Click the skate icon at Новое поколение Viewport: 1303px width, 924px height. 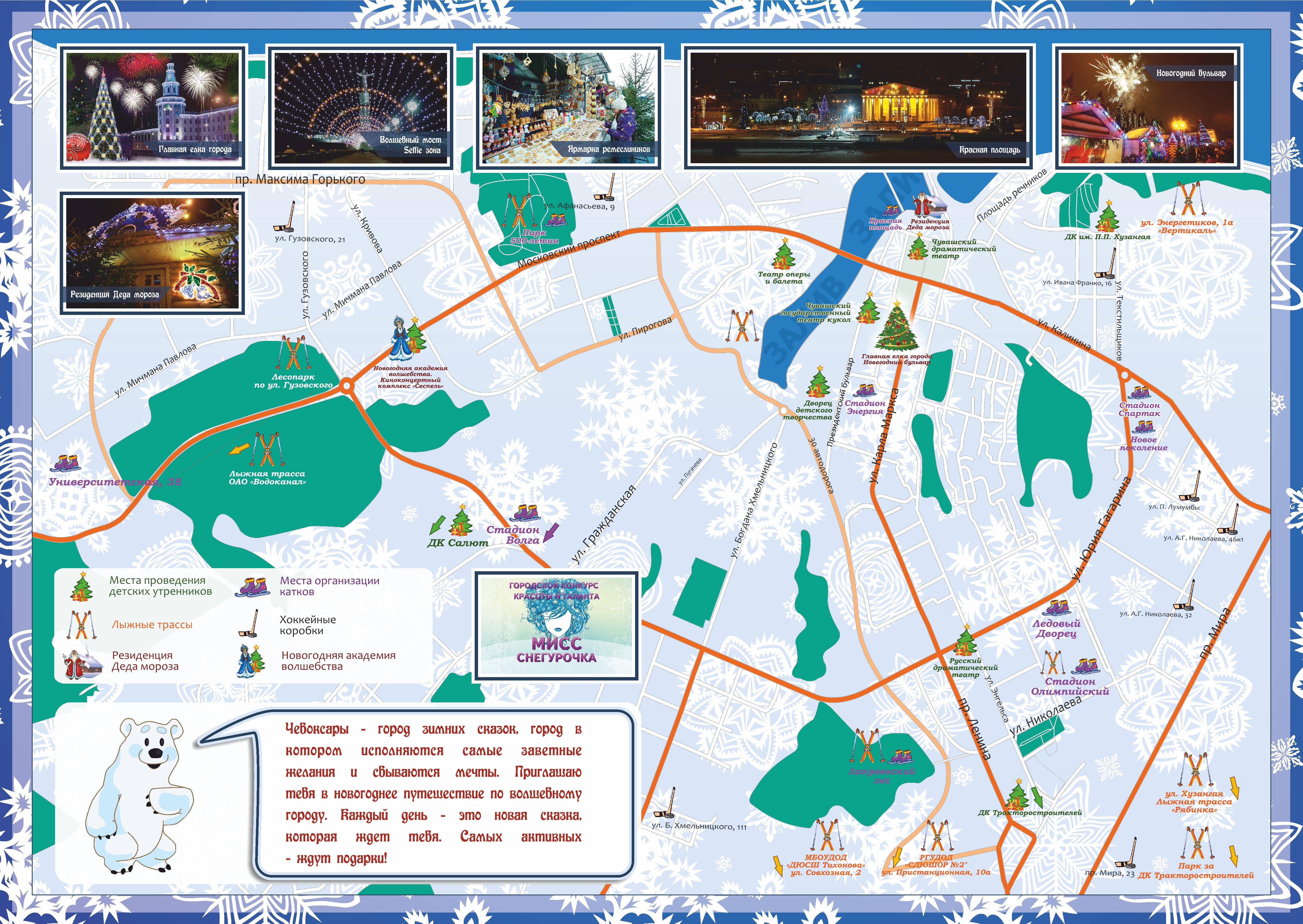(1143, 427)
